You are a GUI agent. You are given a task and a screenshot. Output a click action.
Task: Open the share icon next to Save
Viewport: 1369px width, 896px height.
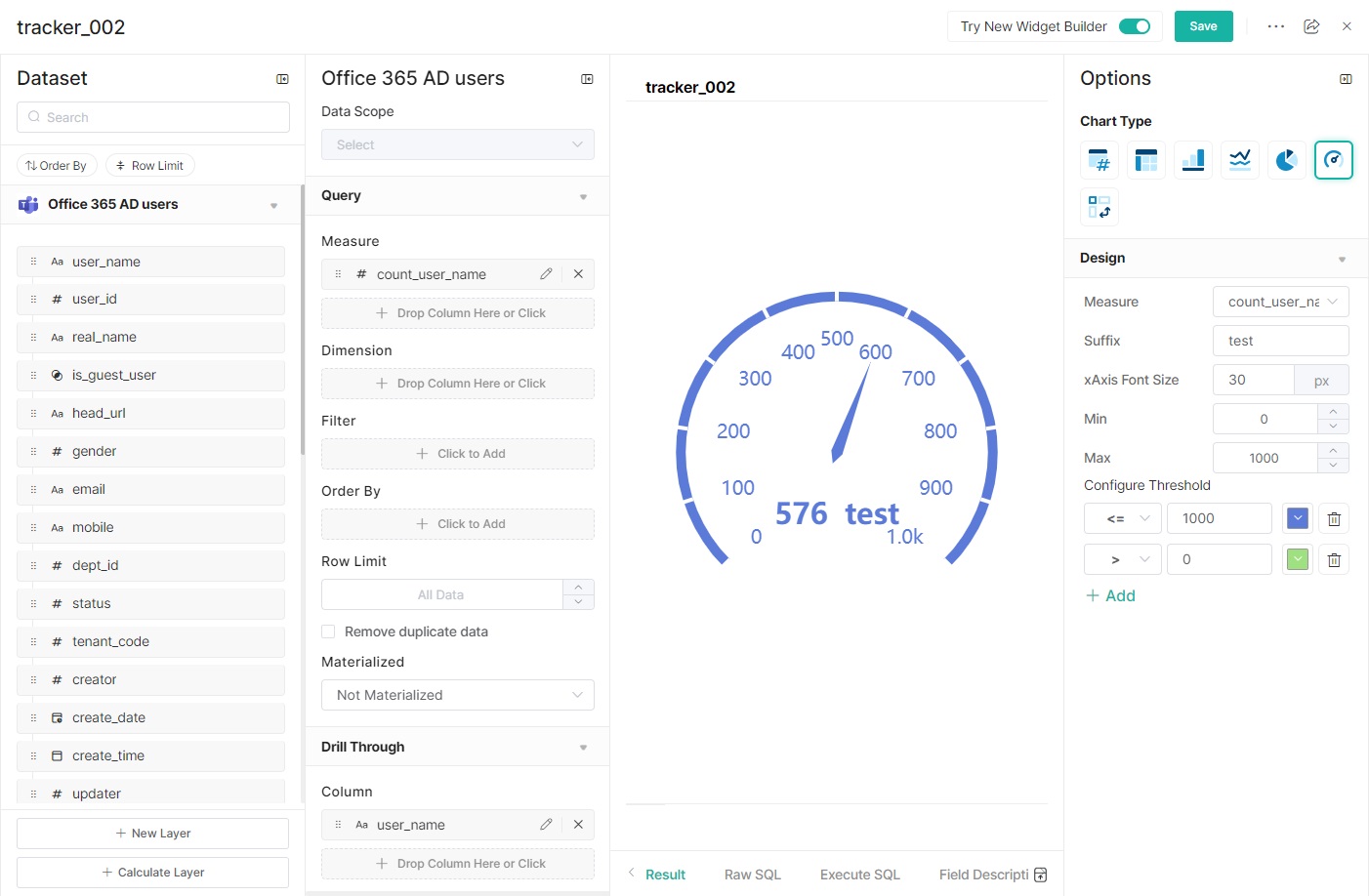point(1311,26)
